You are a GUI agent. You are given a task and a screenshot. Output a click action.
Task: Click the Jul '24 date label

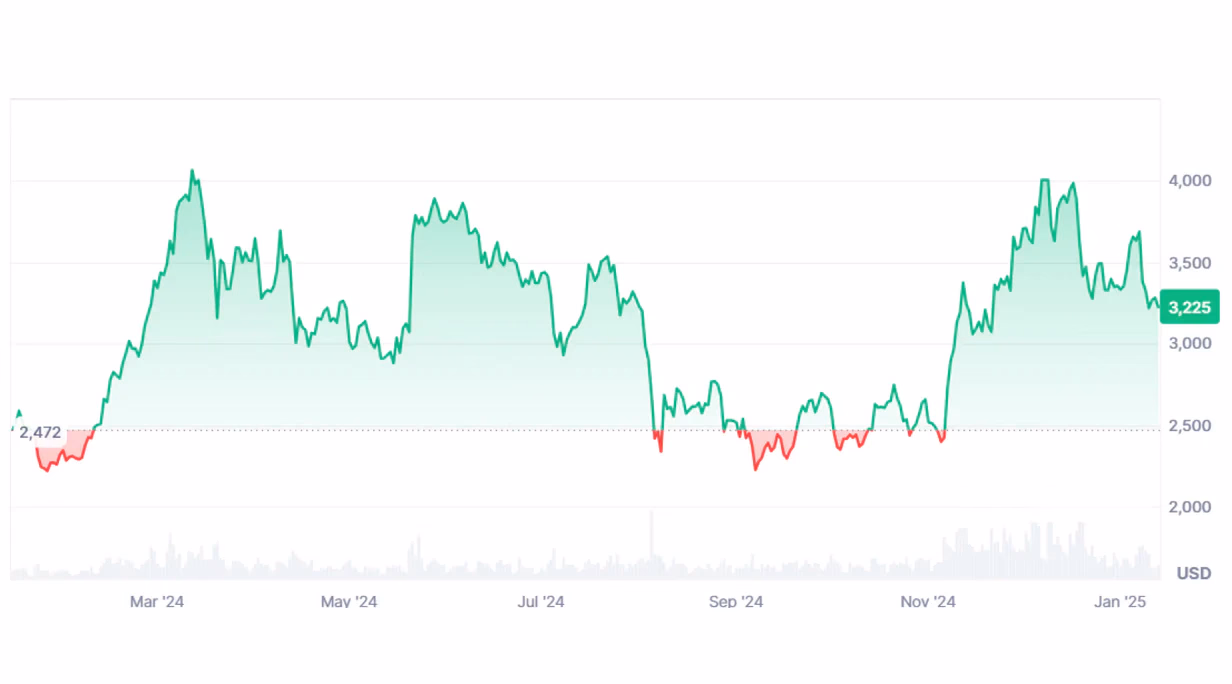pos(541,602)
